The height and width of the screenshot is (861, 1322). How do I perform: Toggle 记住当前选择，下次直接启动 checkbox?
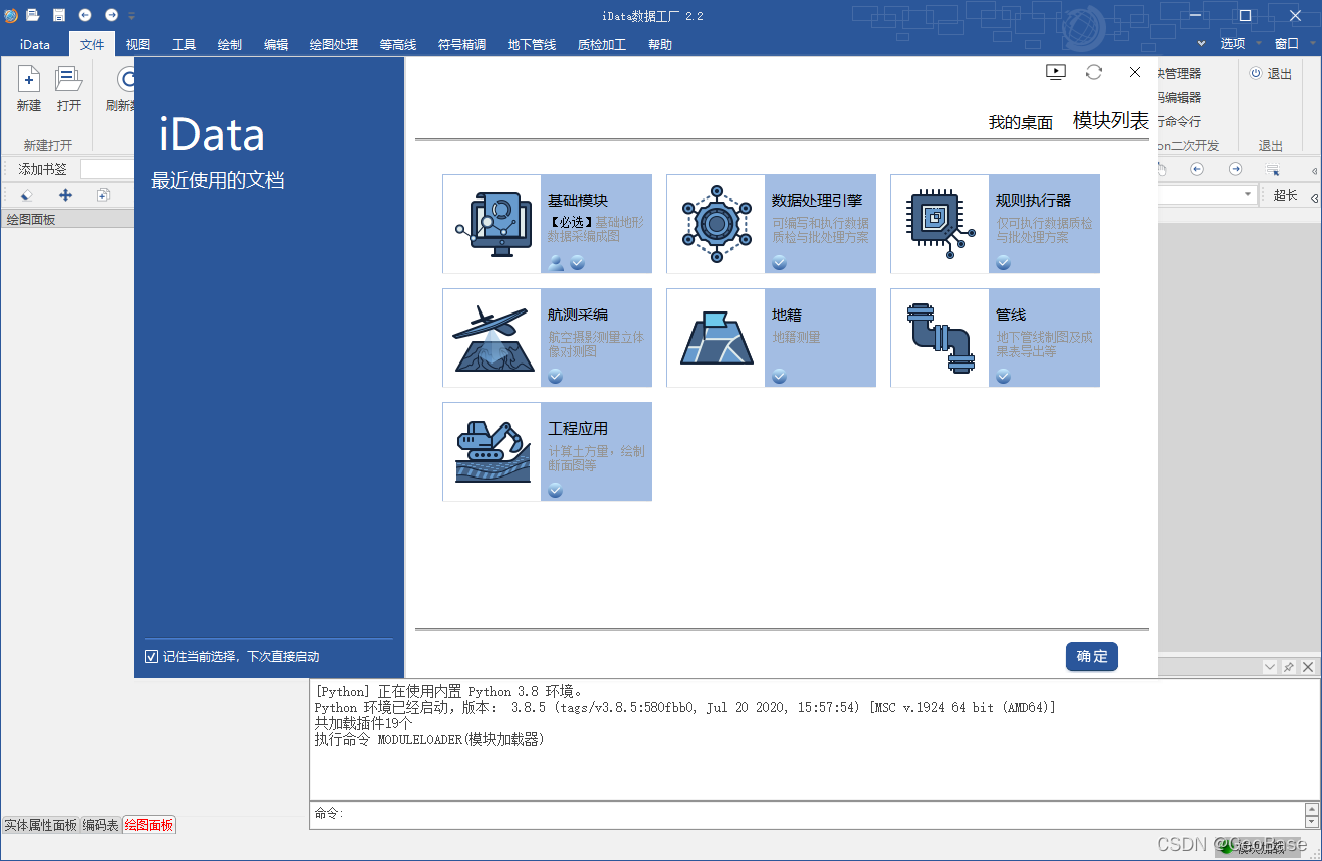152,657
